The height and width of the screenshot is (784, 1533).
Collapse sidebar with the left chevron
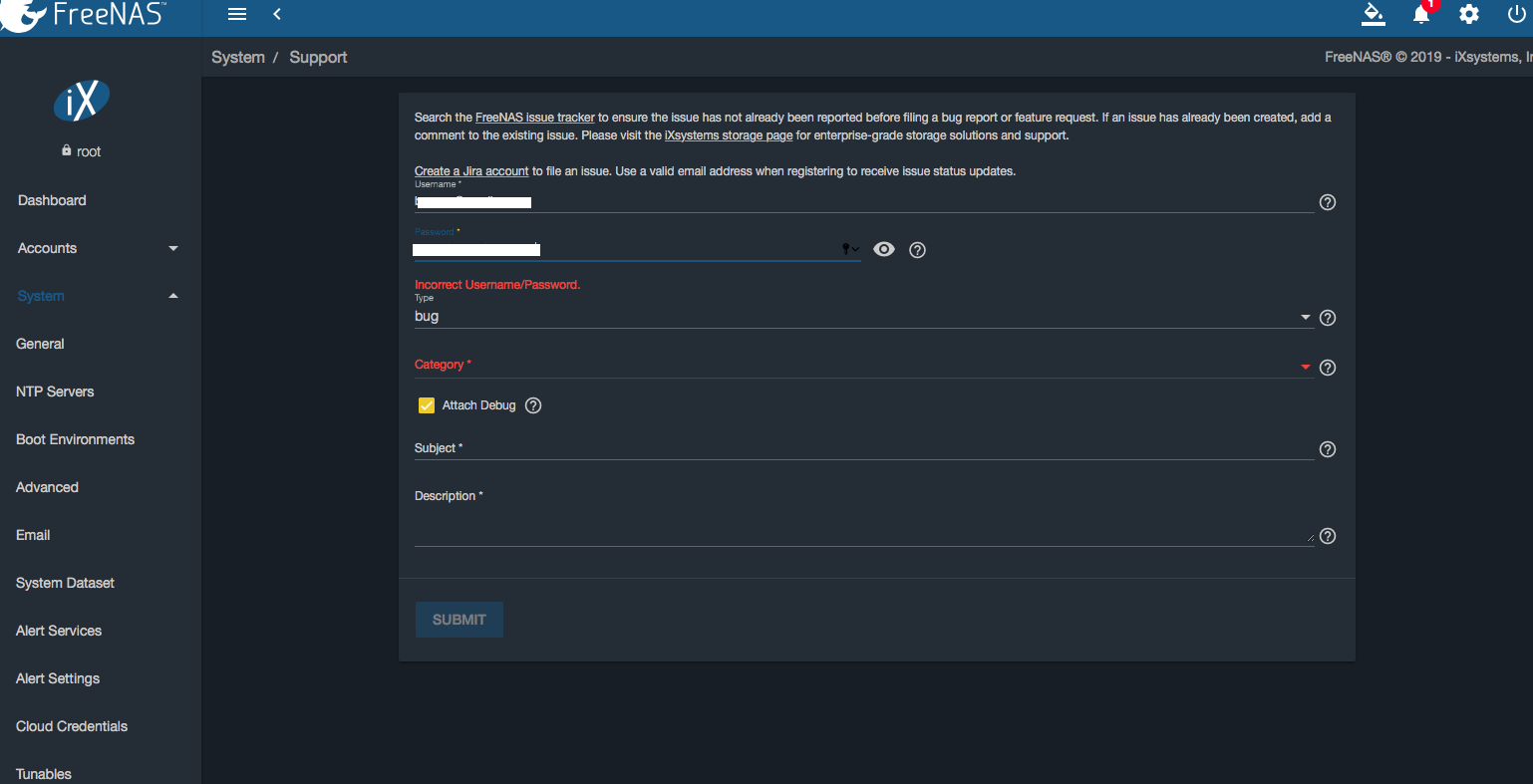coord(277,14)
